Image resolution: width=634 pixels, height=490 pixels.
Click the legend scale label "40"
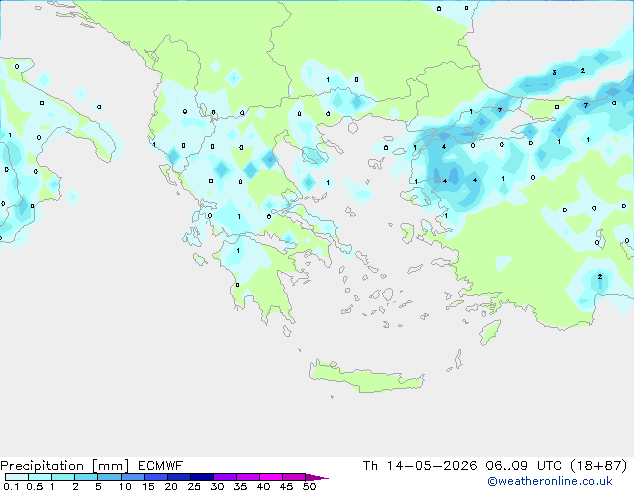(263, 486)
